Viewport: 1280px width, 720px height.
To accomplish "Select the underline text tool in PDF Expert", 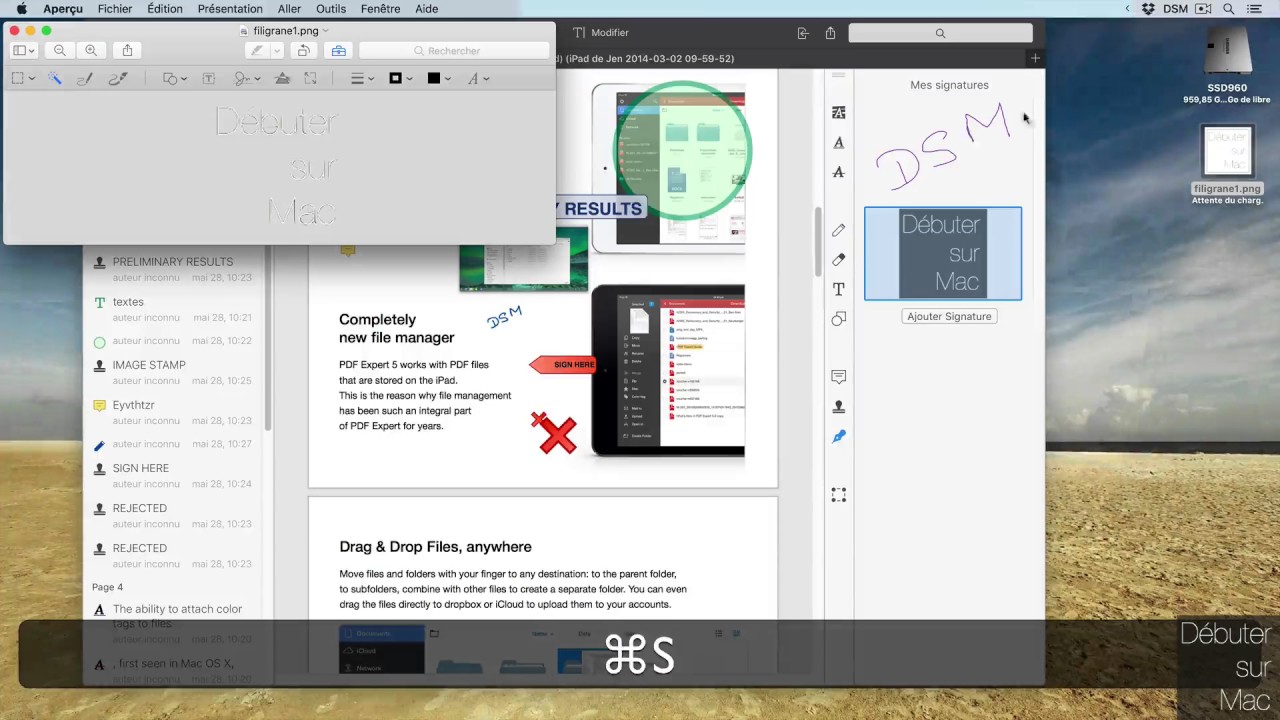I will pyautogui.click(x=839, y=143).
